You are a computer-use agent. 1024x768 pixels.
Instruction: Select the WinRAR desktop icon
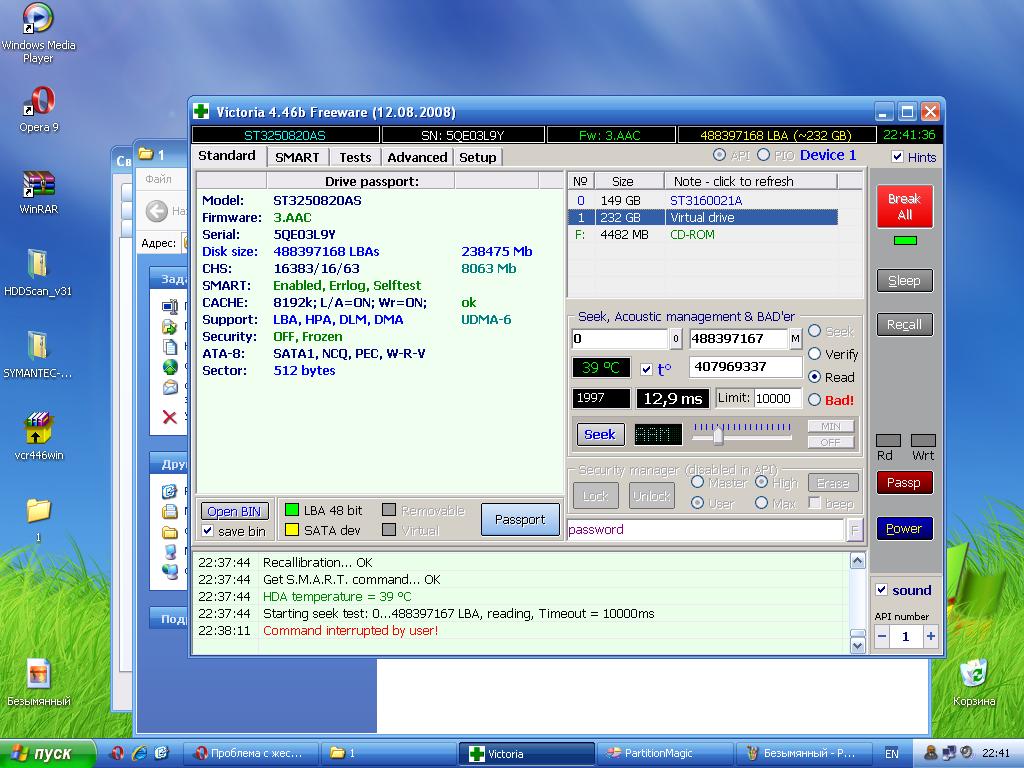pos(39,185)
